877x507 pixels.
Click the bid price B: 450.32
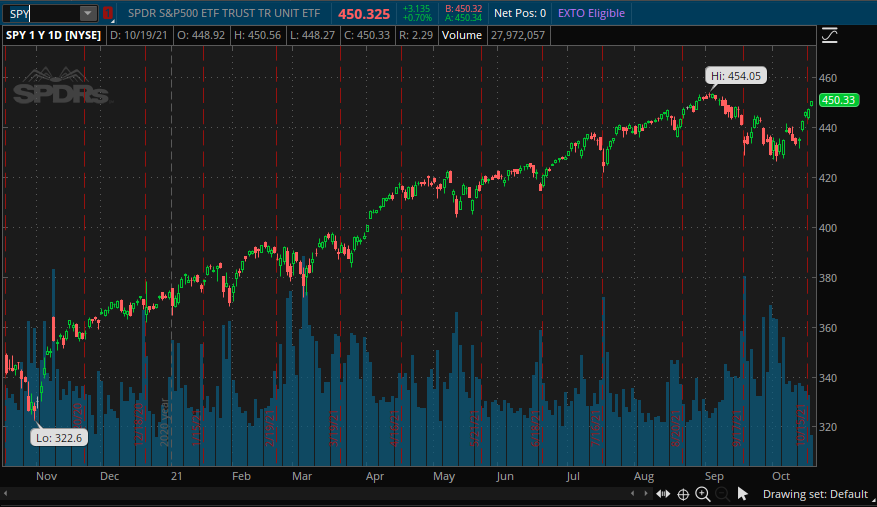coord(463,9)
